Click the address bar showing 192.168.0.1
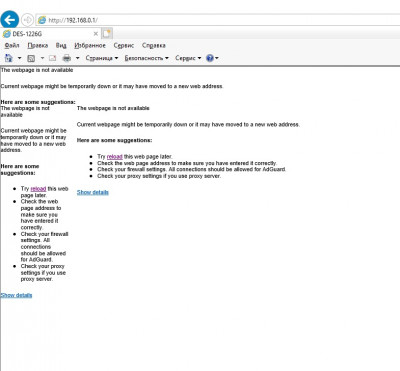Image resolution: width=400 pixels, height=371 pixels. (x=217, y=20)
